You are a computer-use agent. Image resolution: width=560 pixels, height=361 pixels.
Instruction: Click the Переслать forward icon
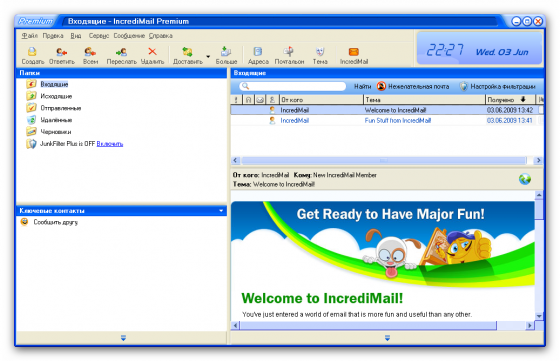tap(121, 52)
